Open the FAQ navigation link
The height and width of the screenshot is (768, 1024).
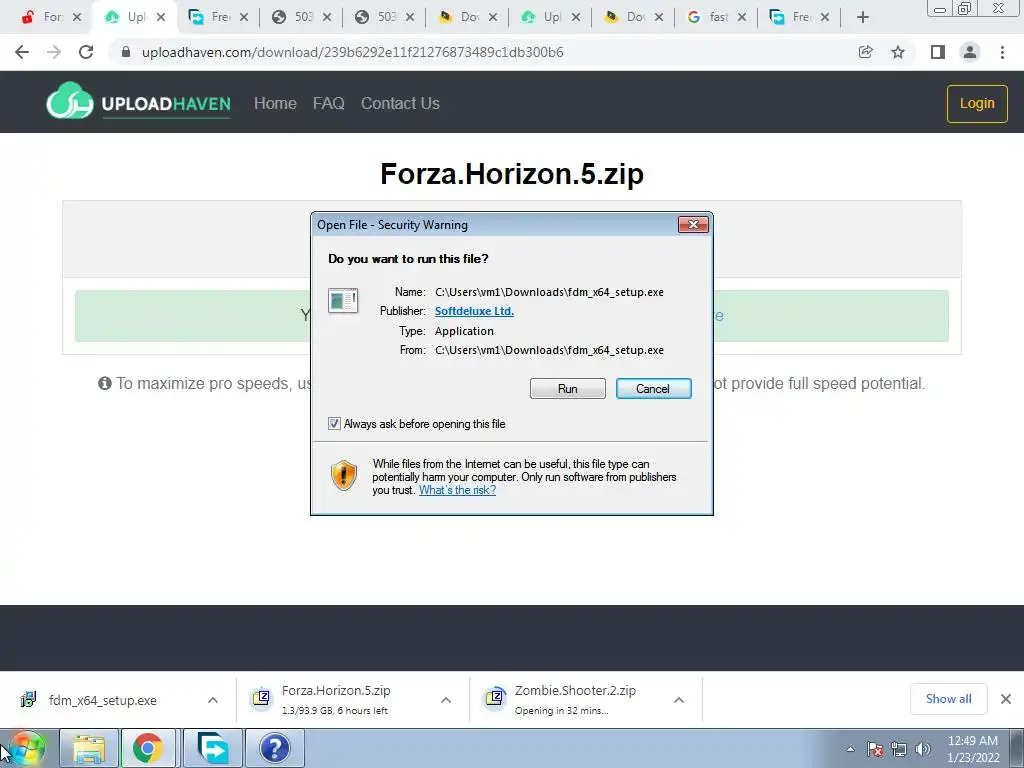328,103
